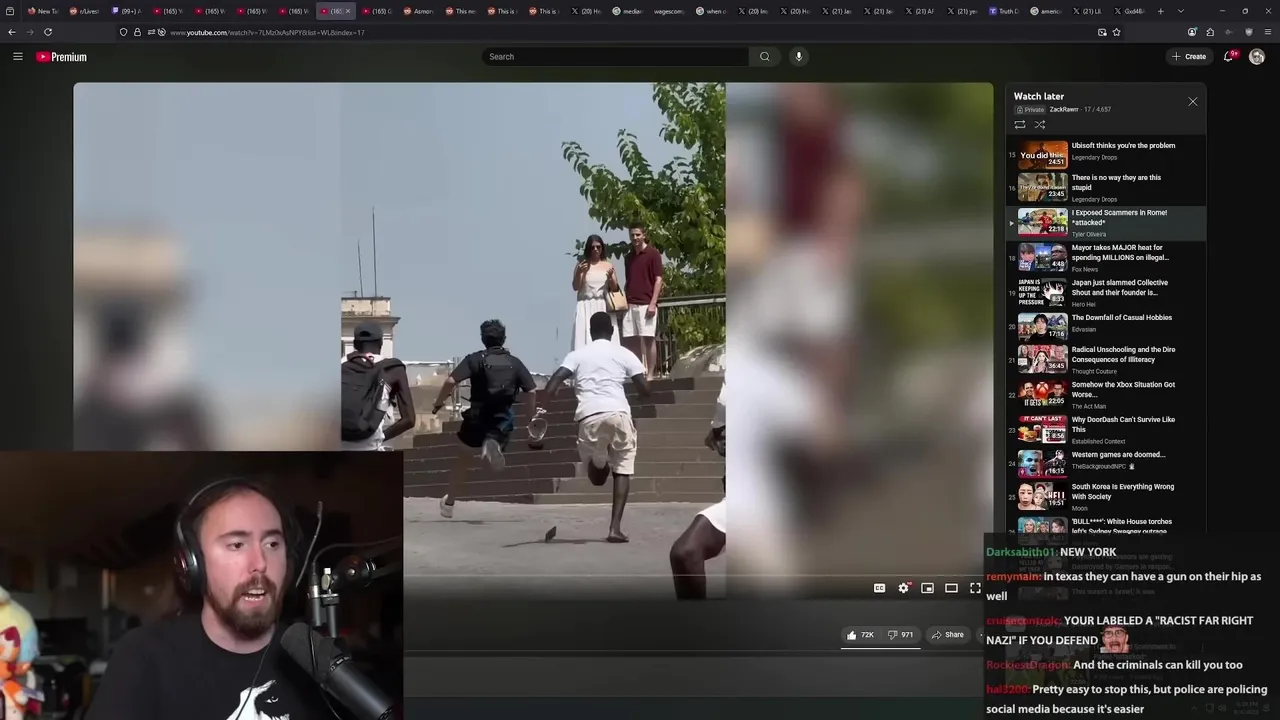Toggle closed captions on the video

pyautogui.click(x=879, y=588)
